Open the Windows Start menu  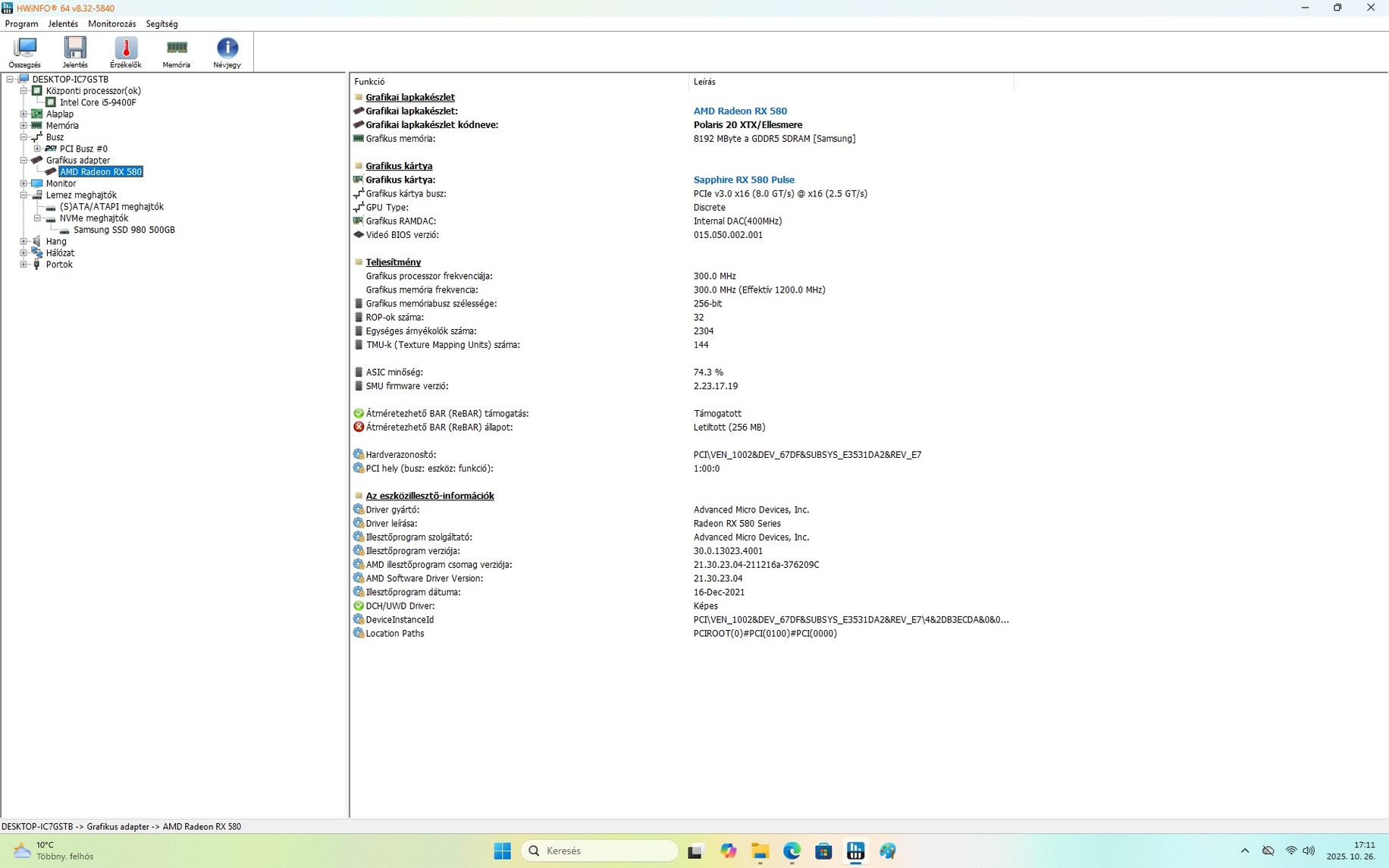(x=502, y=851)
